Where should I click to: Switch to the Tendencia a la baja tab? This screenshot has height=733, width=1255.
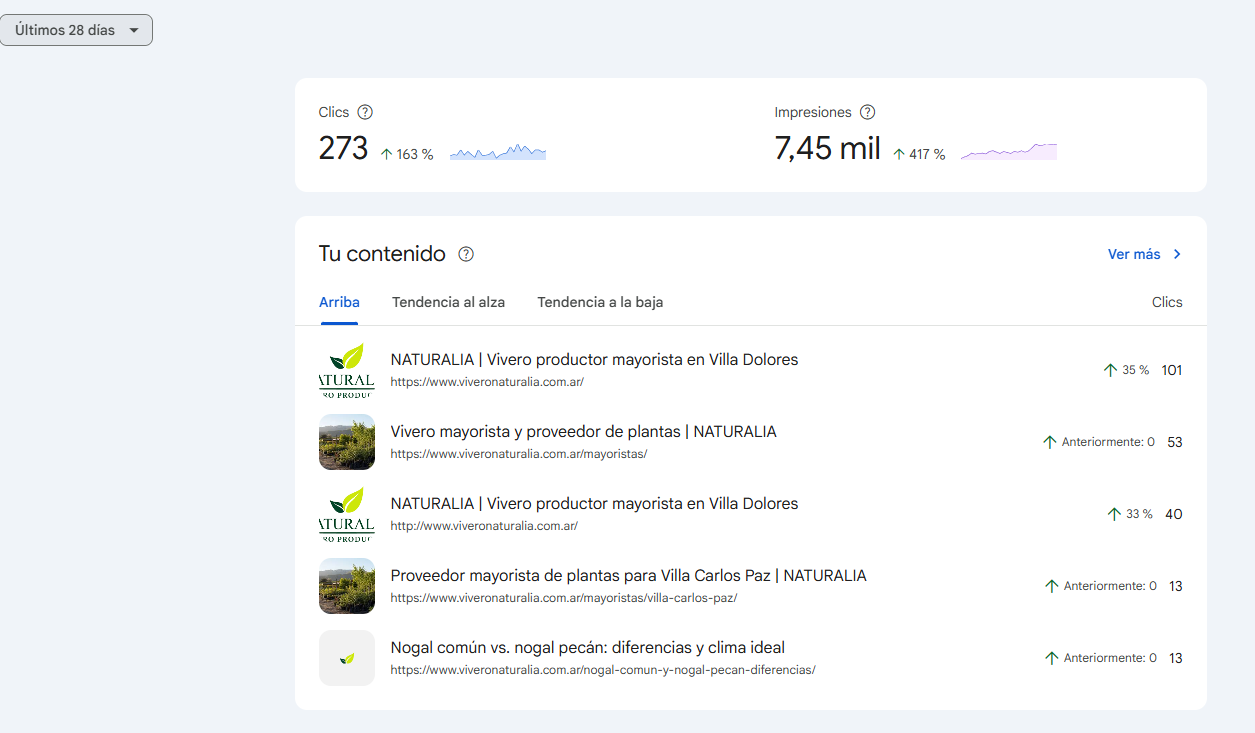pyautogui.click(x=600, y=302)
